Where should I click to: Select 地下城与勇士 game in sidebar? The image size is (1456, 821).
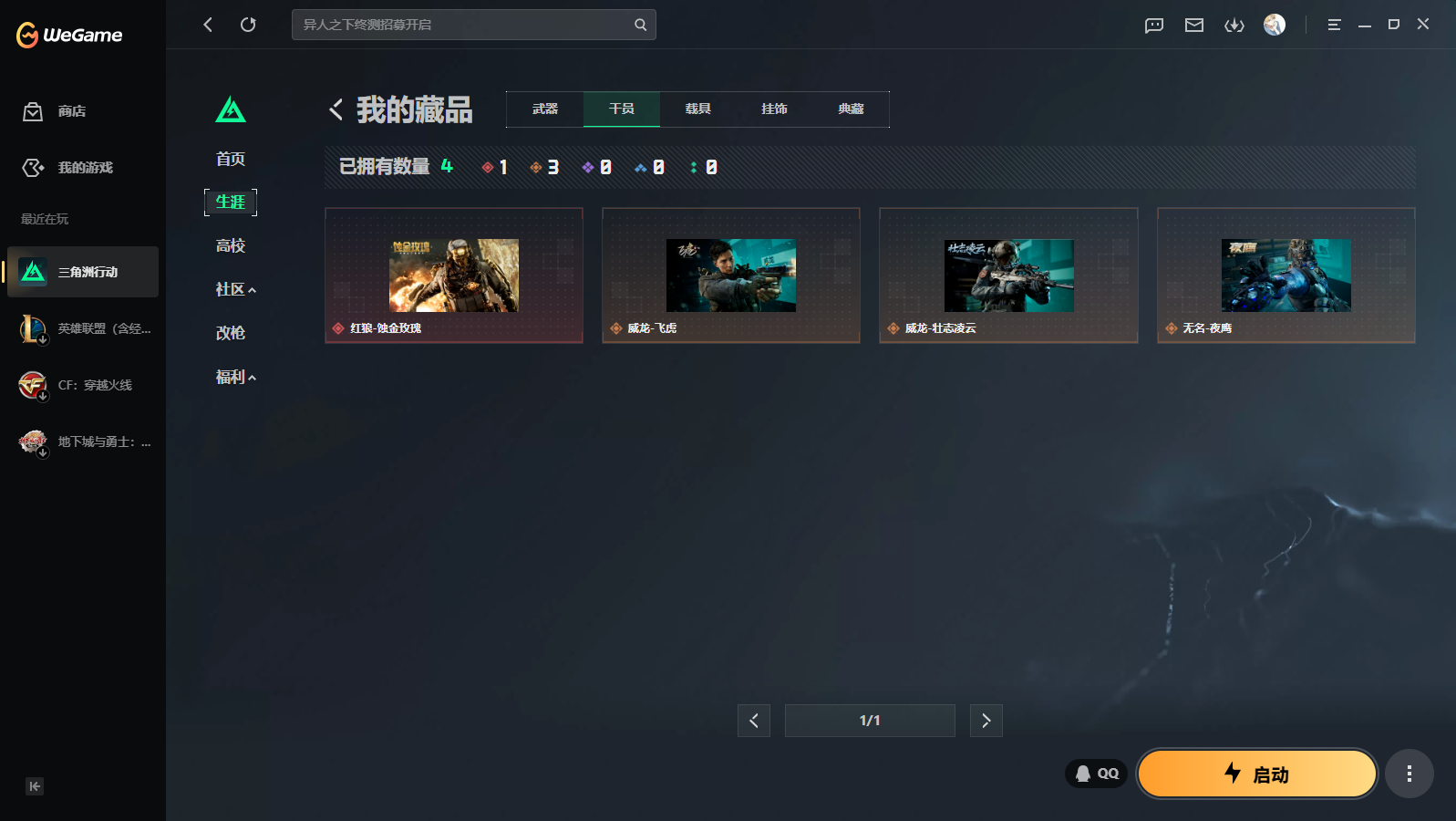pos(83,442)
